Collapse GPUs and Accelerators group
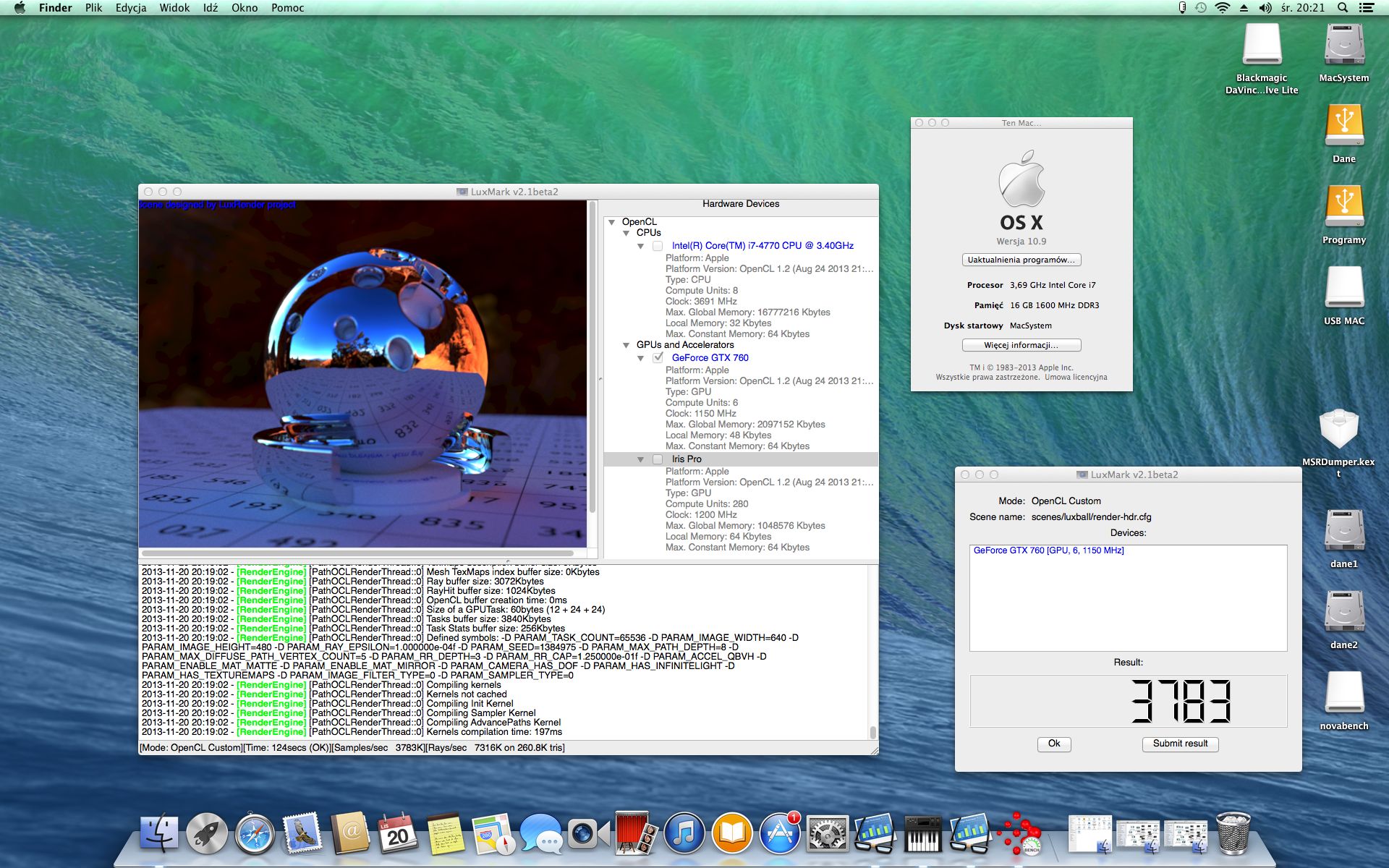The image size is (1389, 868). tap(626, 345)
